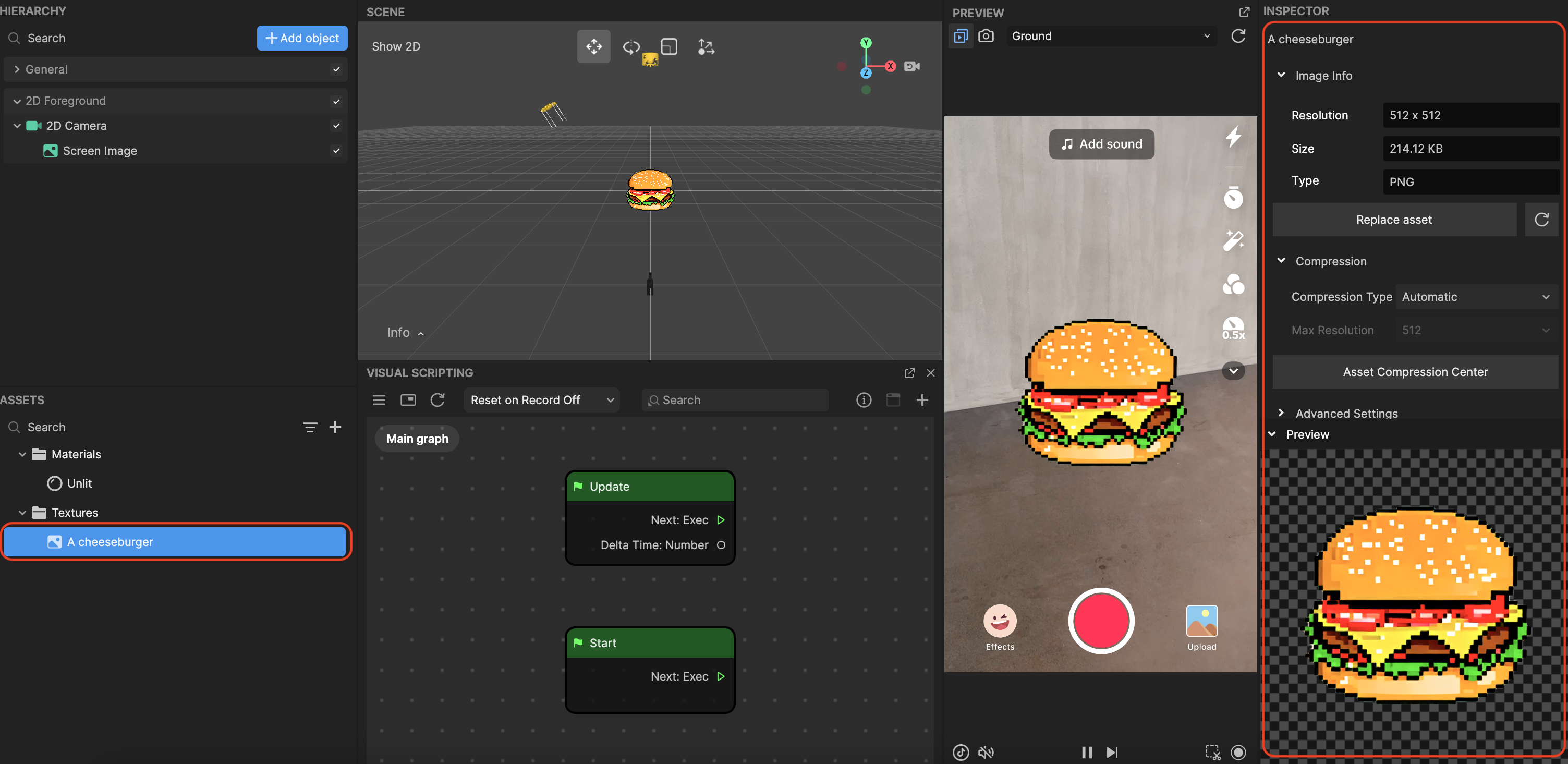Pop out the Visual Scripting panel
1568x764 pixels.
[909, 372]
